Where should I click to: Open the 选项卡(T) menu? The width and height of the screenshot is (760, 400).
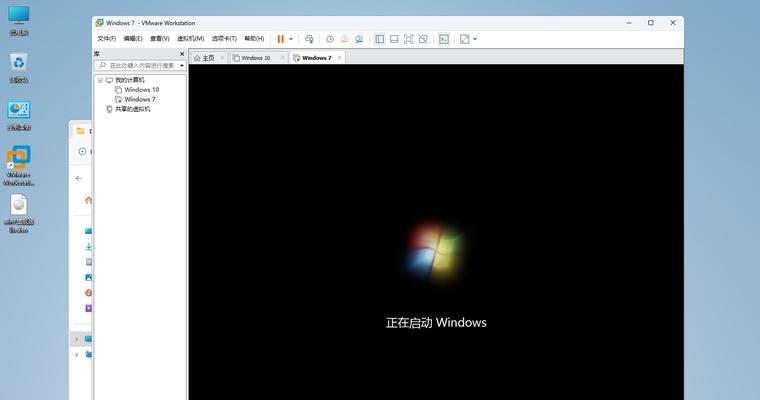pyautogui.click(x=224, y=39)
